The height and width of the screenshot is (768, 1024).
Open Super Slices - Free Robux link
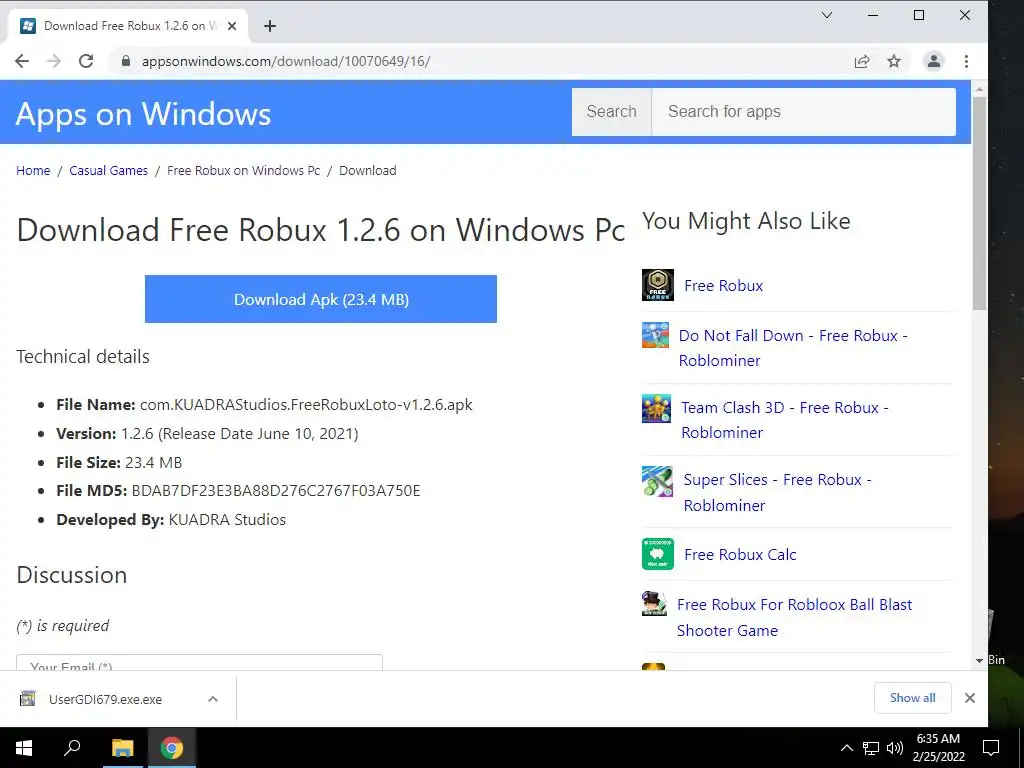777,492
